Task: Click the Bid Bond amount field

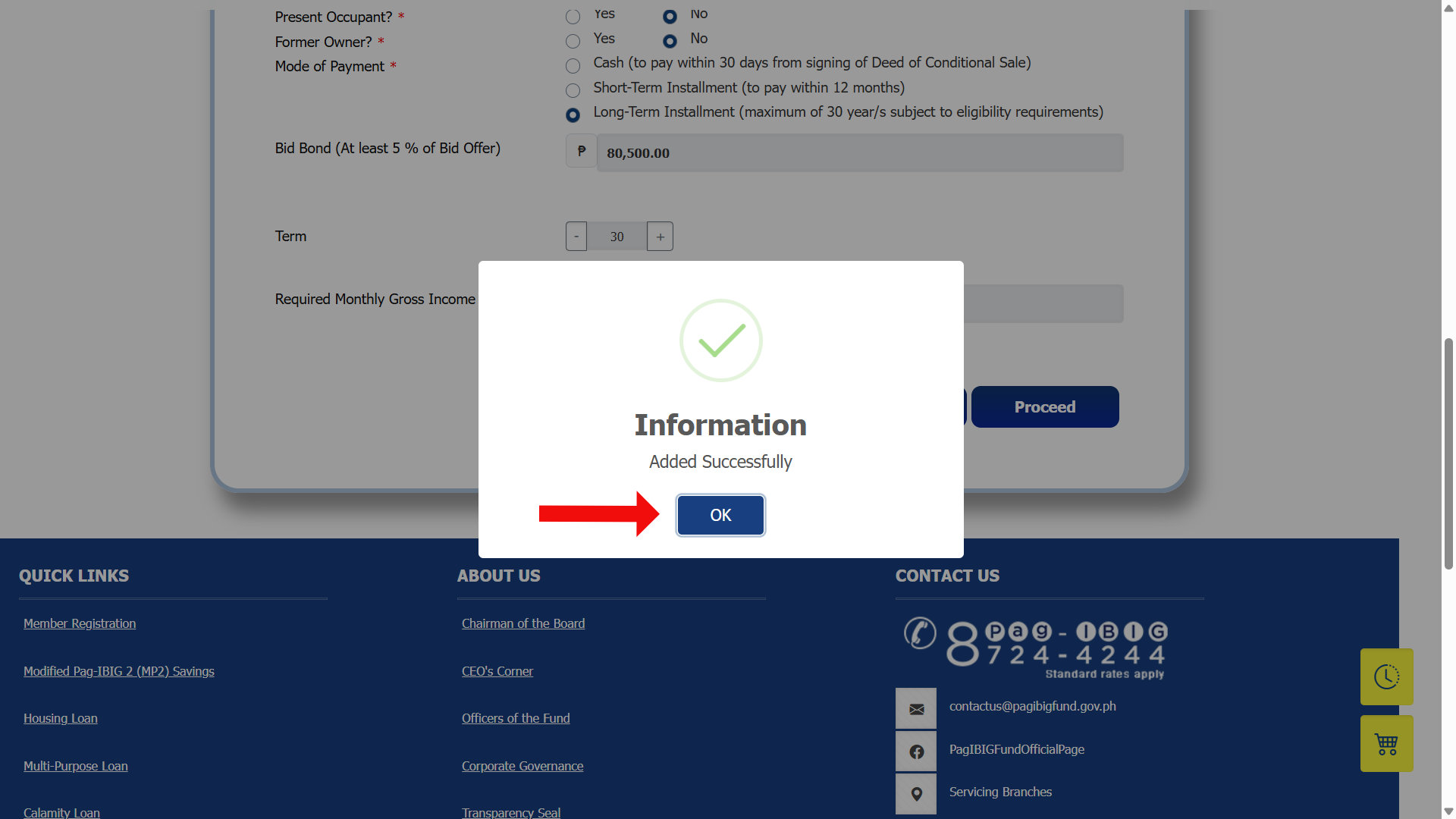Action: point(860,152)
